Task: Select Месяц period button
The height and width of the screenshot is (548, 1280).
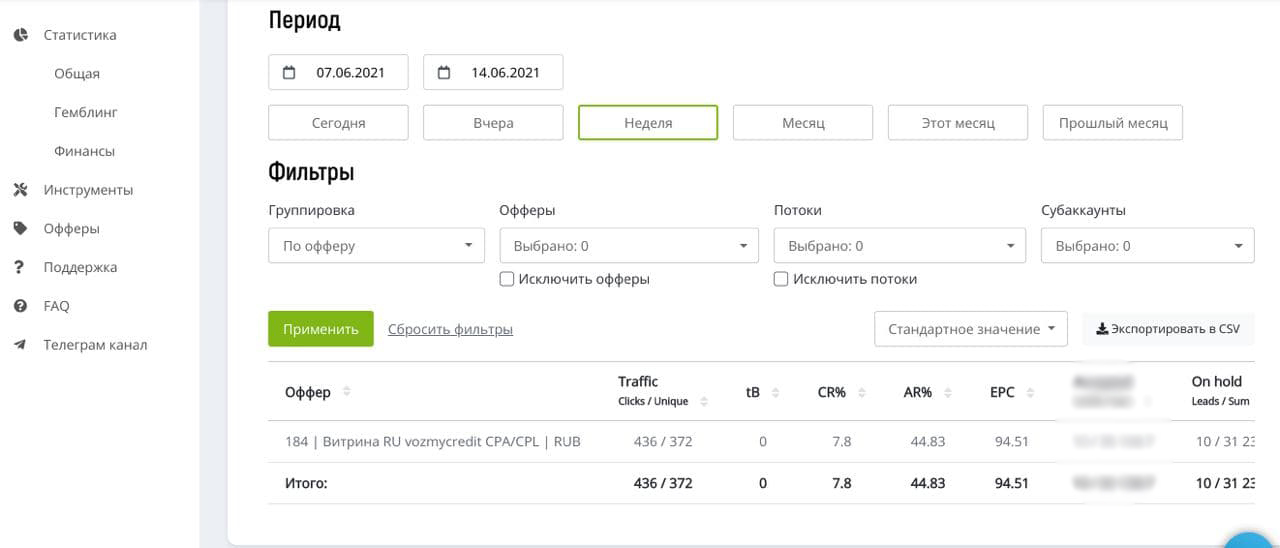Action: click(x=803, y=123)
